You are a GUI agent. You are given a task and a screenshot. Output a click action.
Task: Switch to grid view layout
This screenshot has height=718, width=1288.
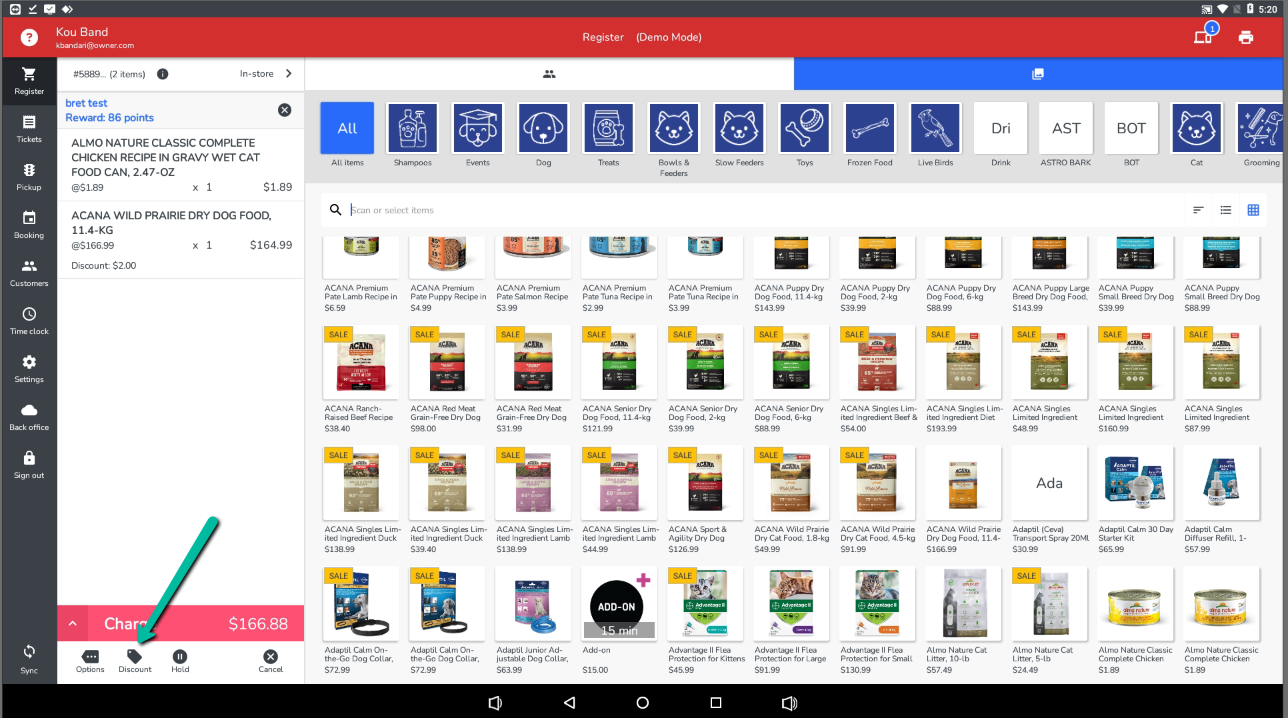1252,210
